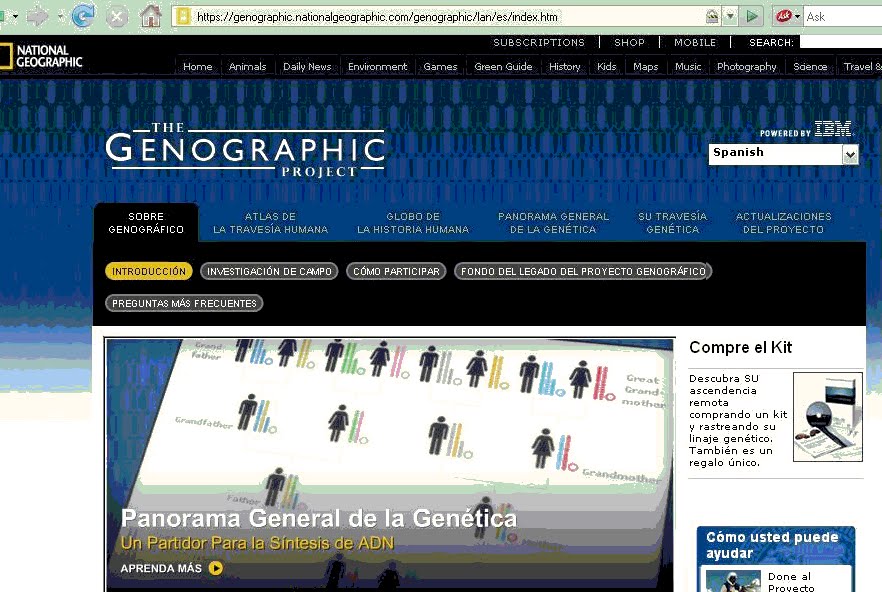Open the Green Guide menu item
The width and height of the screenshot is (882, 592).
[x=503, y=66]
